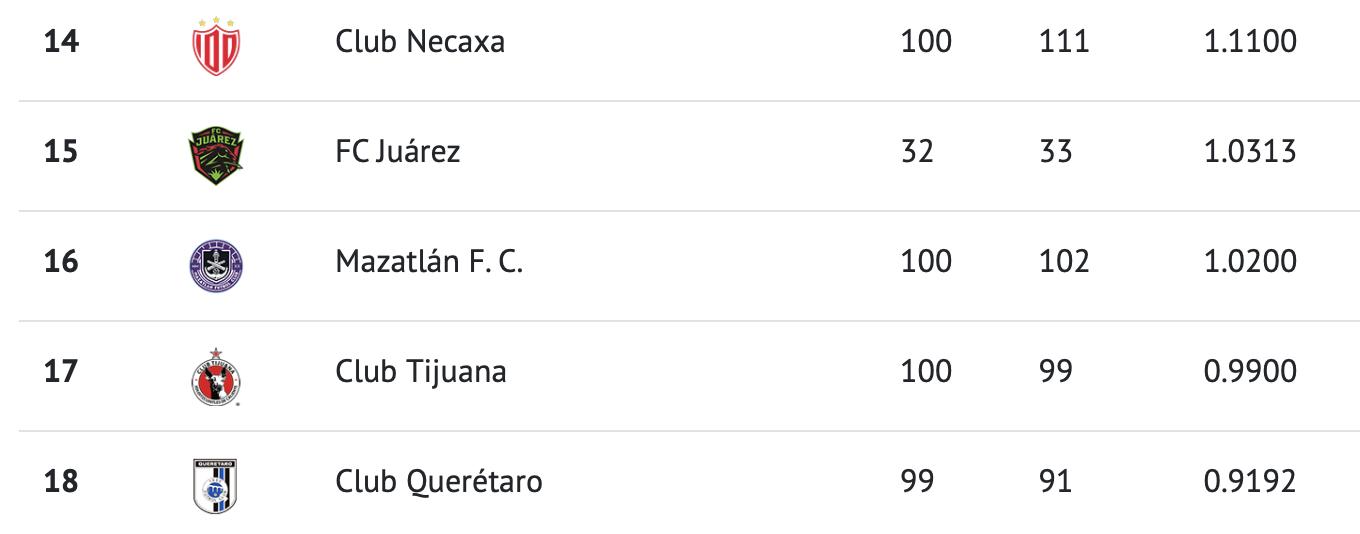
Task: Click the Club Querétaro crest logo
Action: pos(216,484)
